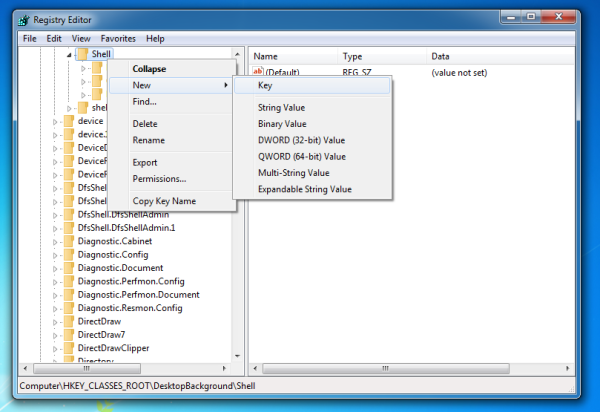Expand the DfsShell.DfsShellAdmin.1 node

click(55, 229)
